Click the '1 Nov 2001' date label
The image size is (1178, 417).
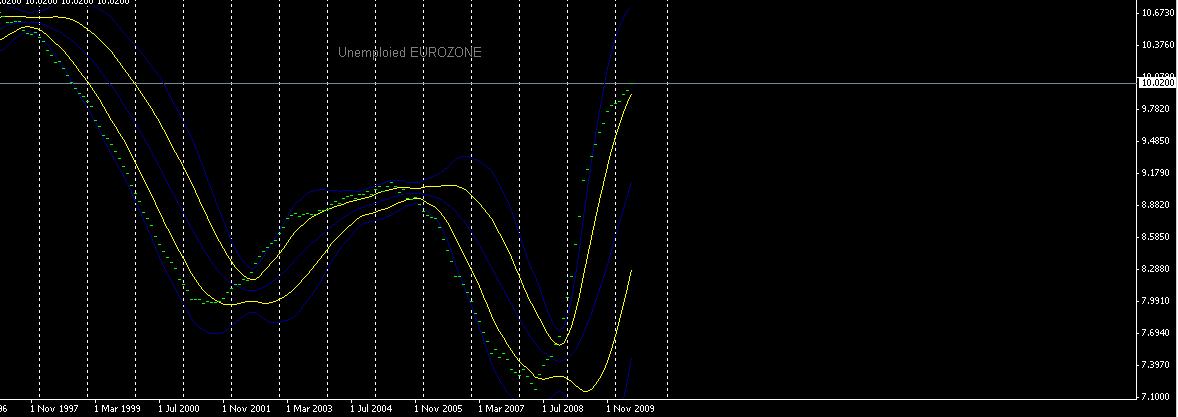[x=246, y=409]
